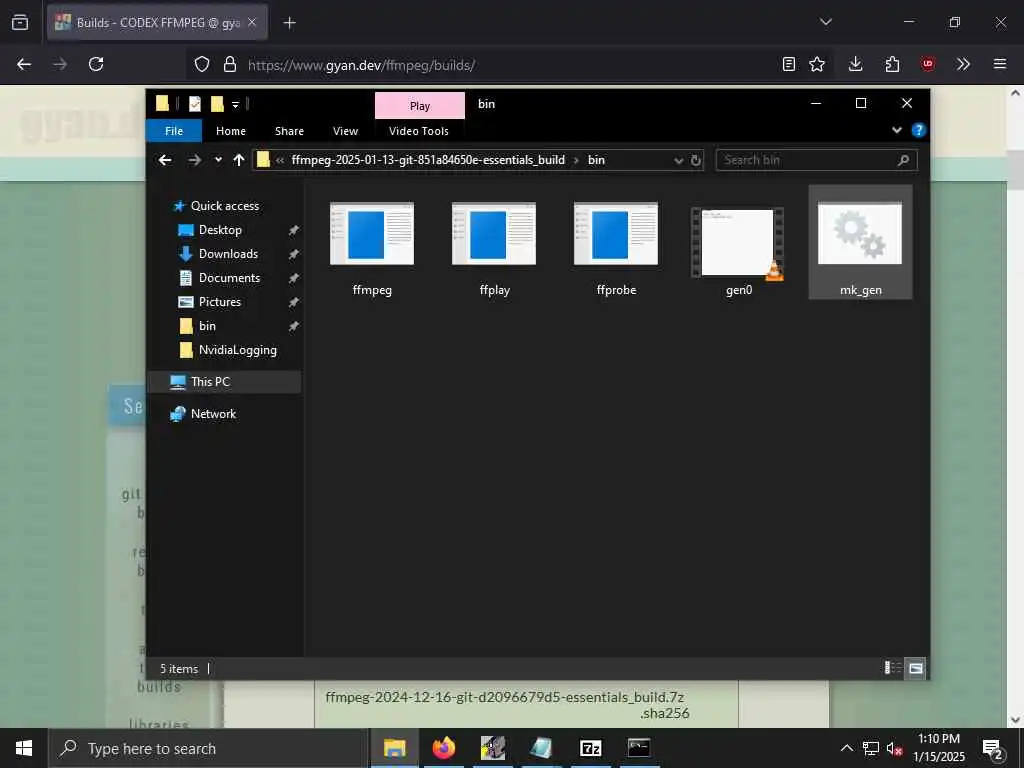1024x768 pixels.
Task: Expand hidden breadcrumb path chevrons
Action: (280, 160)
